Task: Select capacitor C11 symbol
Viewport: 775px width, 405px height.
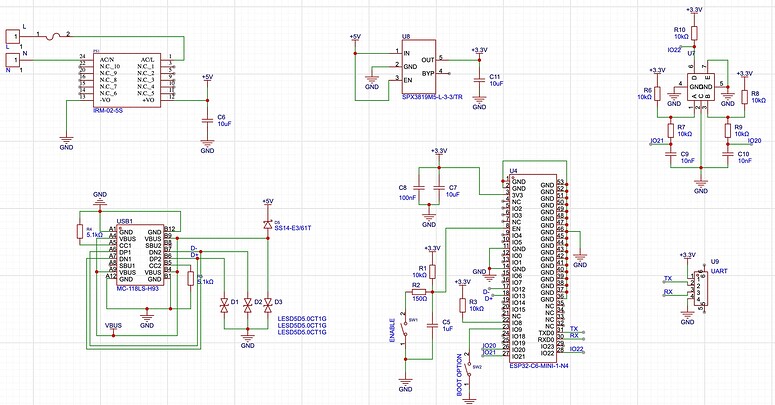Action: coord(479,81)
